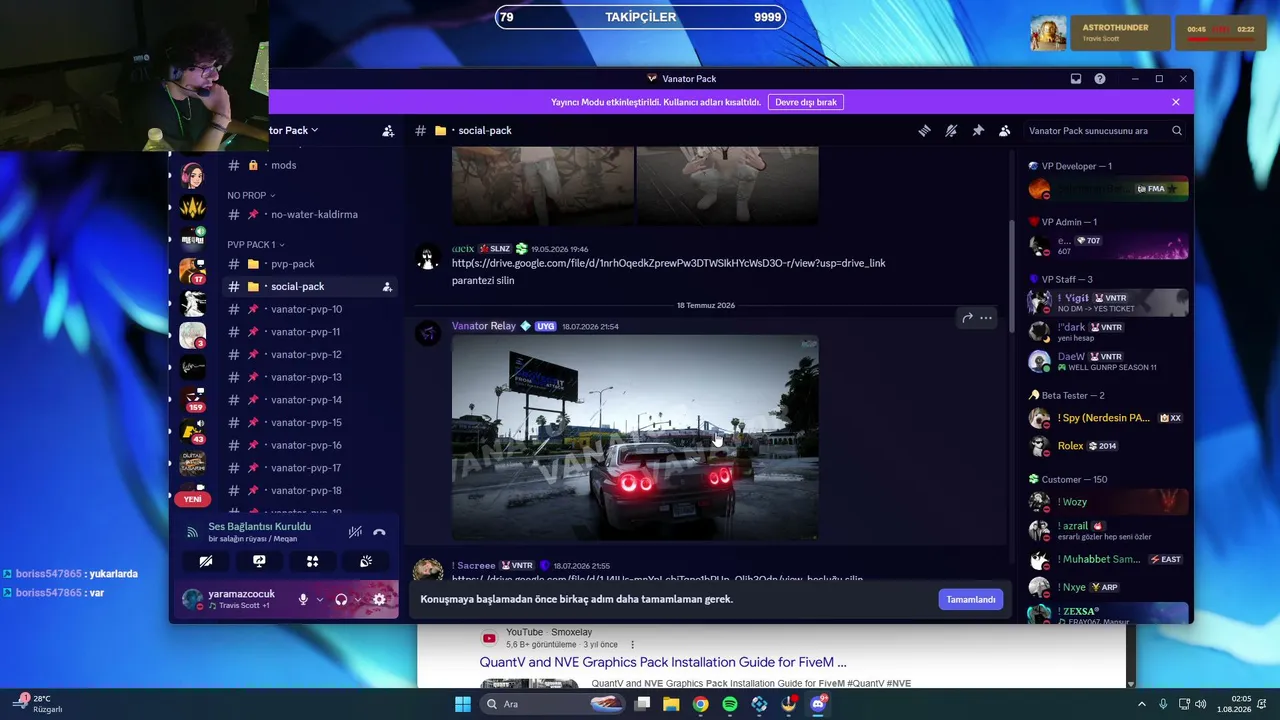Forward Vanator Relay message arrow icon

(967, 318)
